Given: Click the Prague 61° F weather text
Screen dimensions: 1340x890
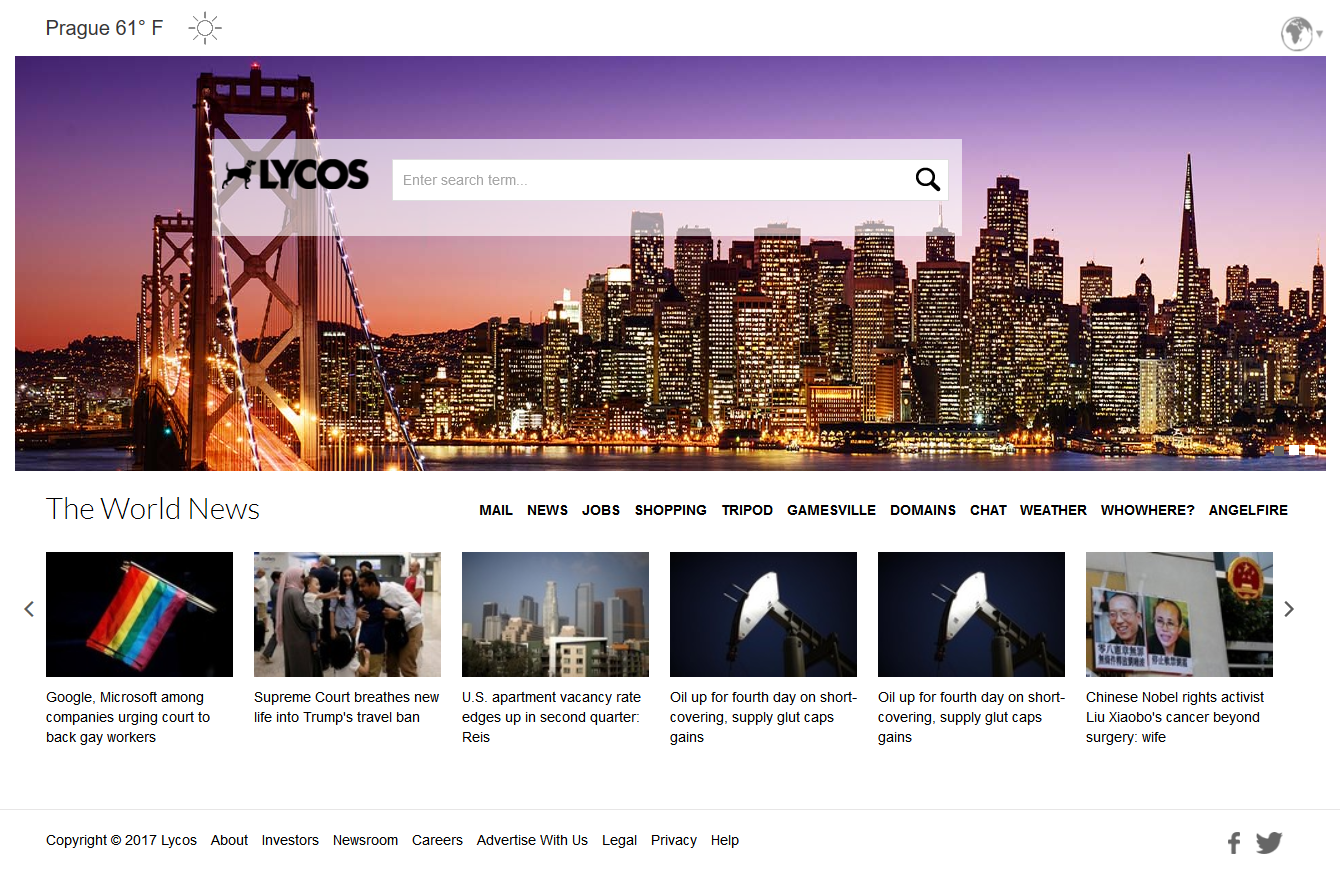Looking at the screenshot, I should [104, 28].
